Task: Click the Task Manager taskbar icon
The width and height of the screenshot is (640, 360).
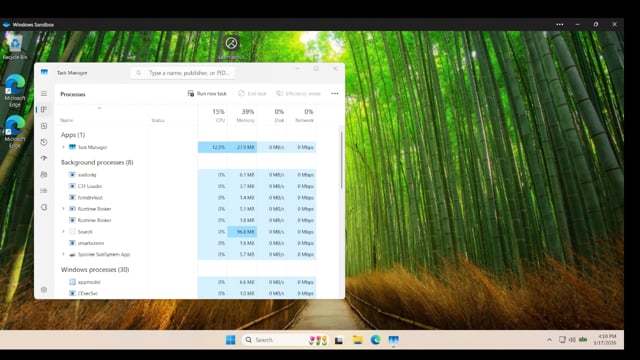Action: (393, 340)
